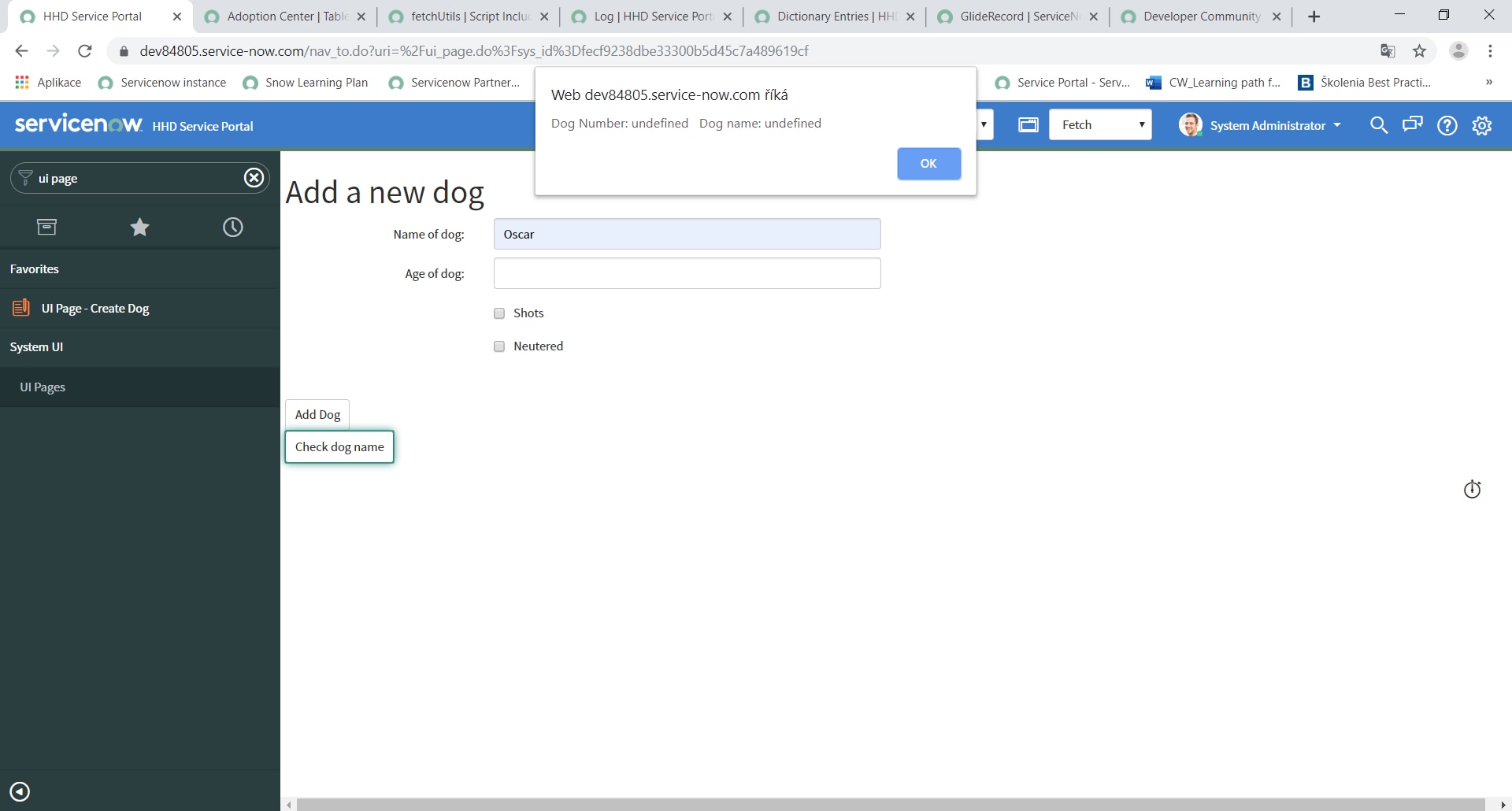Clear the navigator filter with the X icon
Image resolution: width=1512 pixels, height=811 pixels.
[254, 178]
